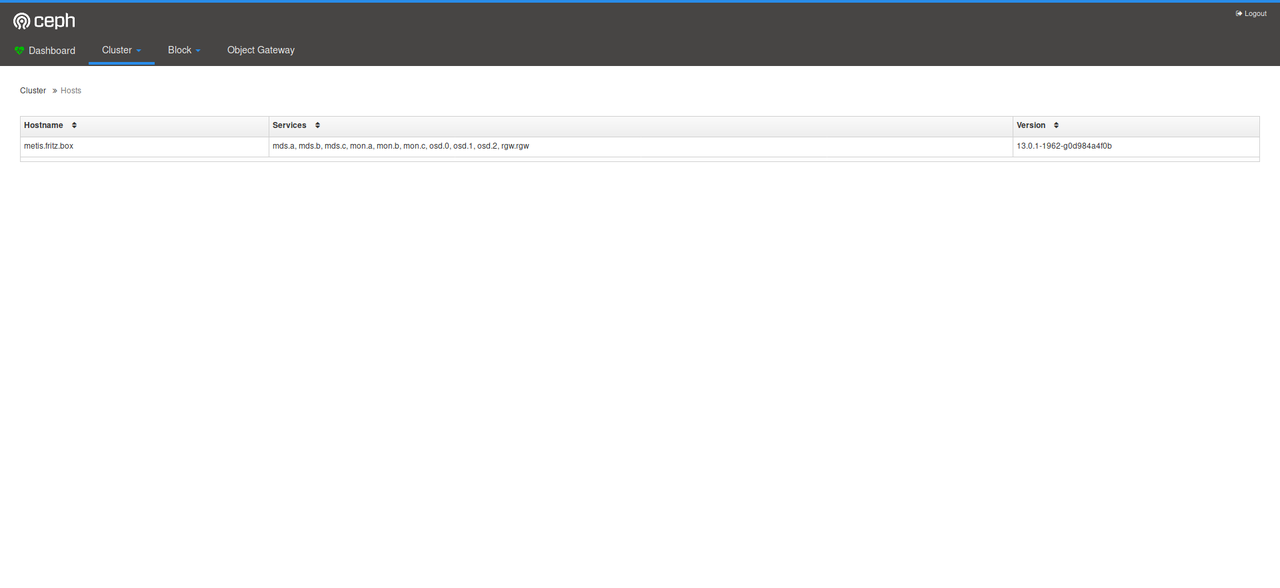Expand the Block menu caret
Image resolution: width=1280 pixels, height=588 pixels.
point(198,51)
